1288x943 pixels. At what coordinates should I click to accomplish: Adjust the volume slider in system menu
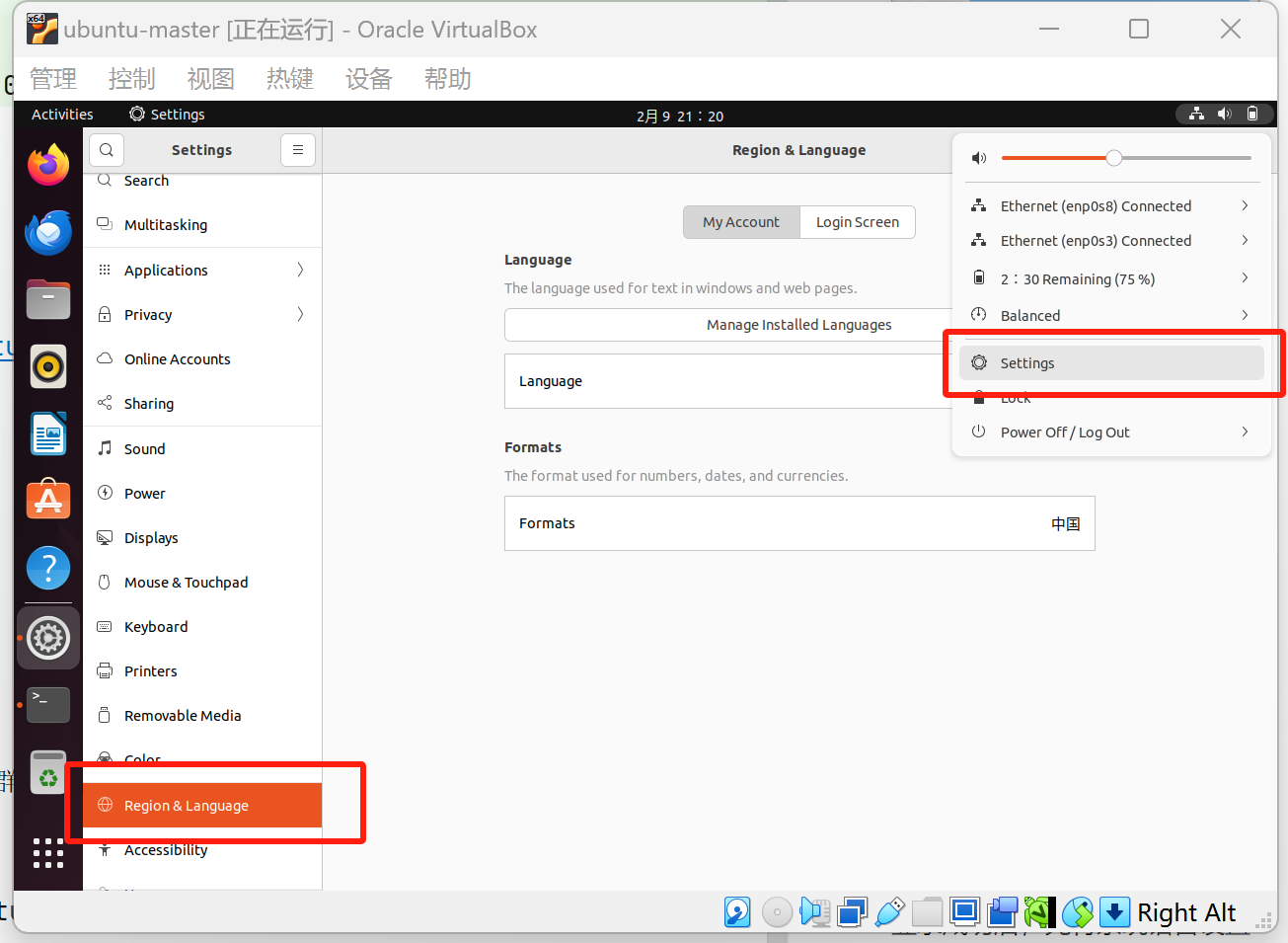pyautogui.click(x=1126, y=158)
